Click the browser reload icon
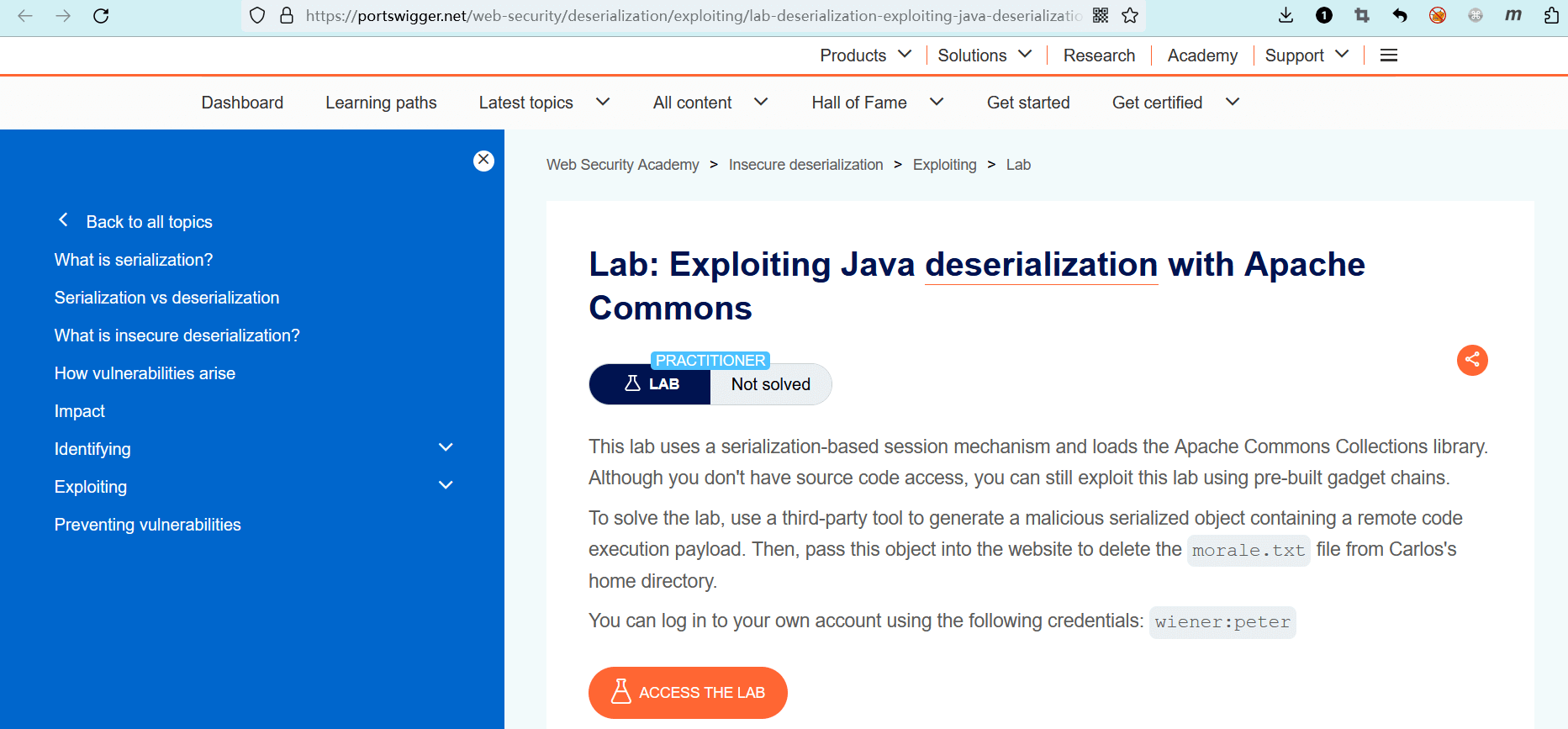The image size is (1568, 729). 101,16
